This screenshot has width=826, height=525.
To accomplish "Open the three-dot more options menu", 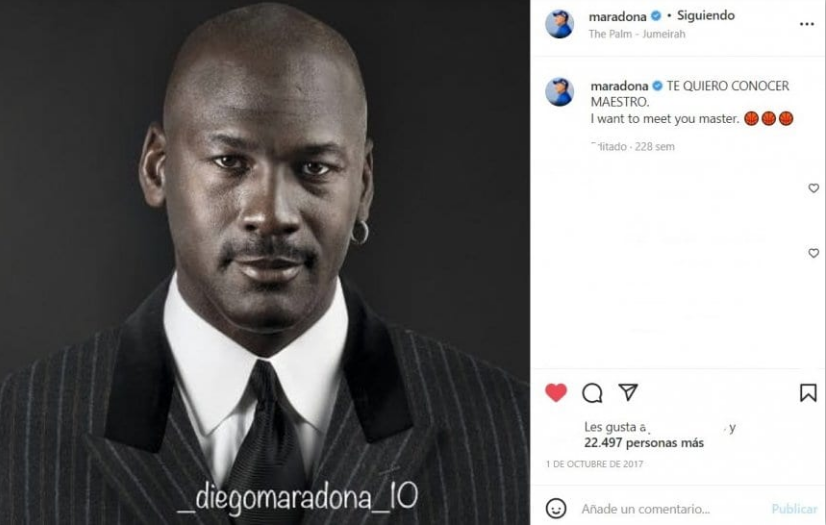I will point(807,24).
